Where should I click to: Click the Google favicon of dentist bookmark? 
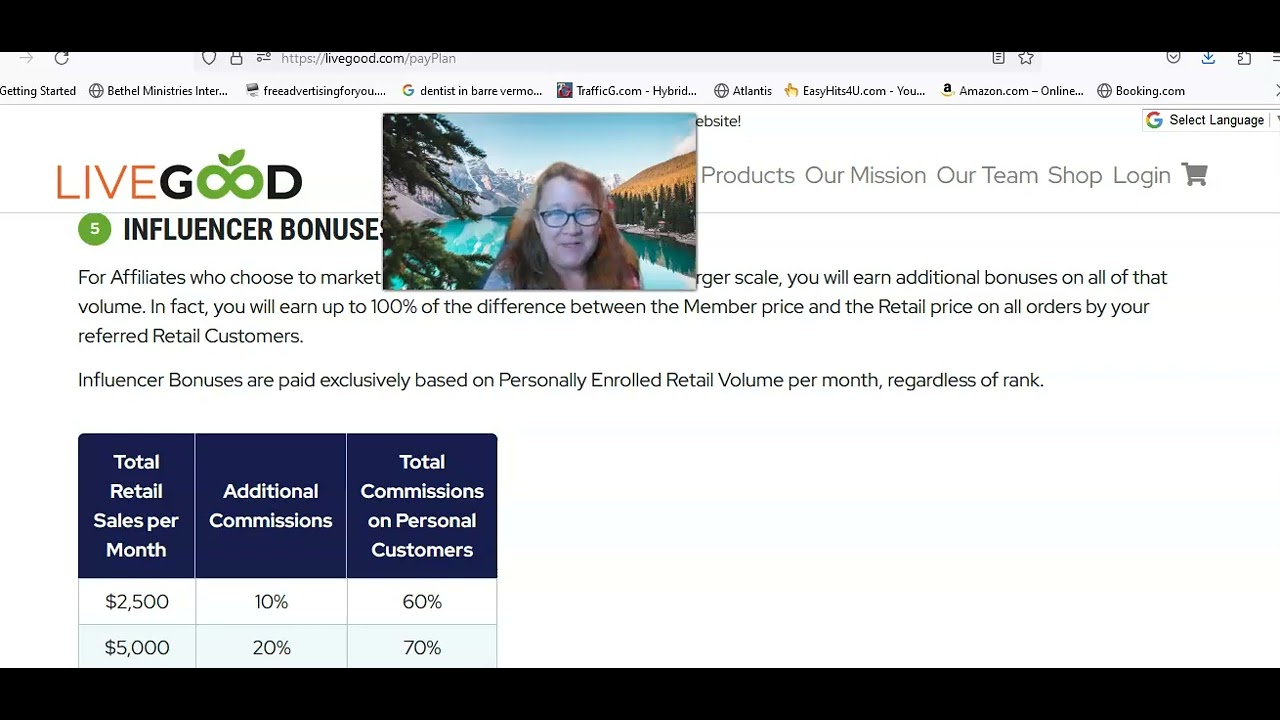point(408,90)
